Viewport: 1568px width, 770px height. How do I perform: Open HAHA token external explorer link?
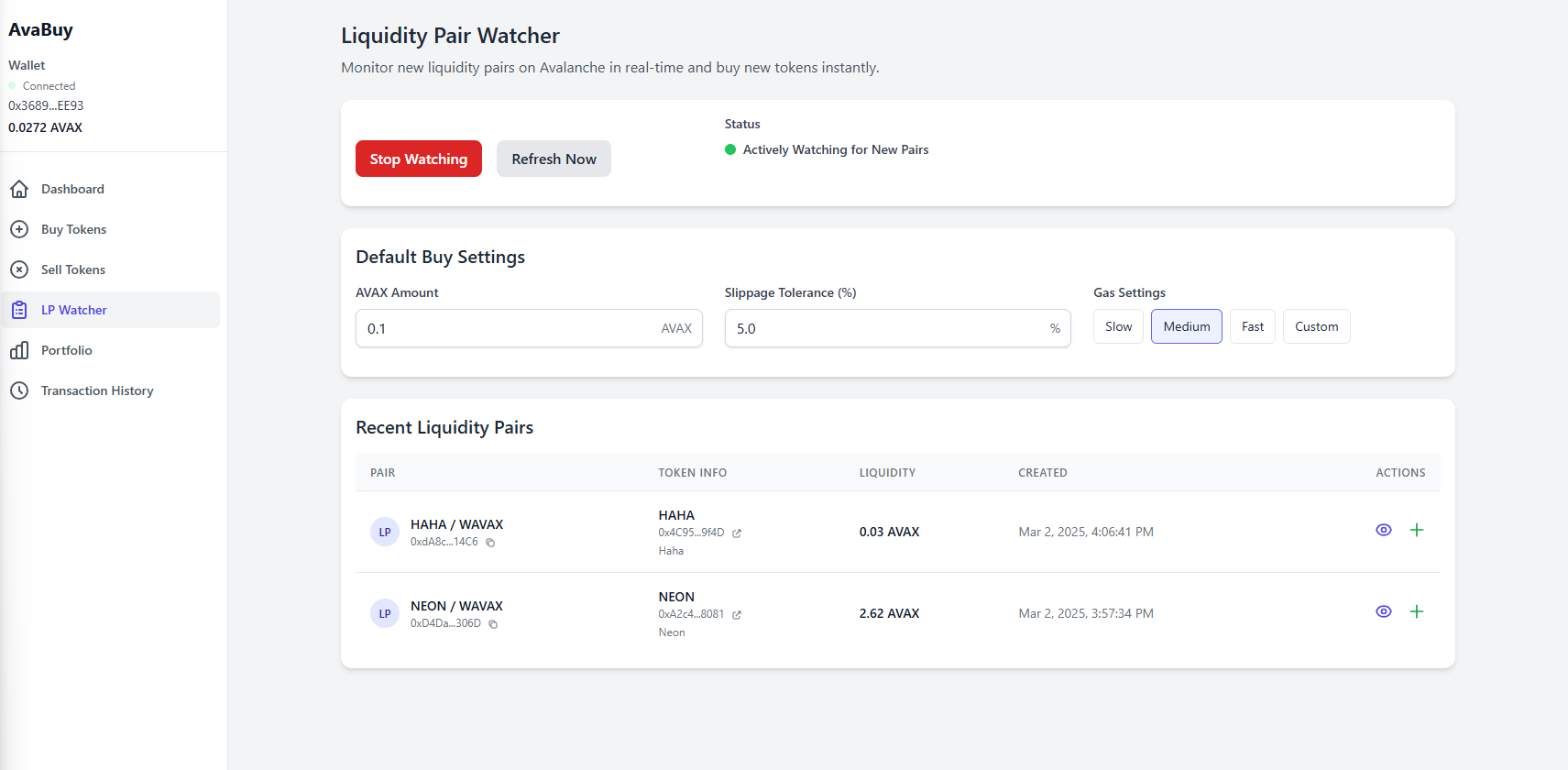tap(737, 533)
